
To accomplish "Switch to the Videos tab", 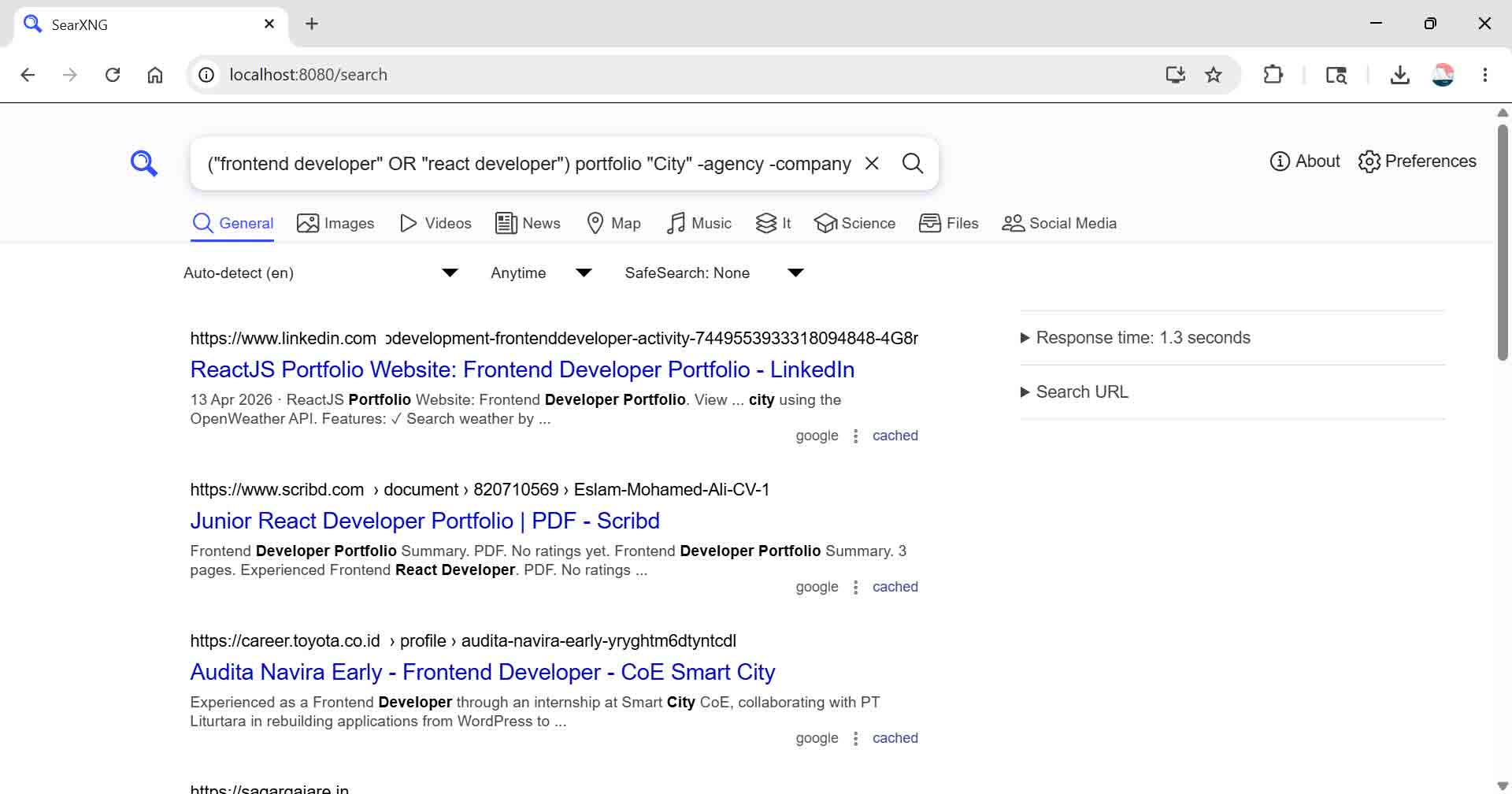I will tap(435, 224).
